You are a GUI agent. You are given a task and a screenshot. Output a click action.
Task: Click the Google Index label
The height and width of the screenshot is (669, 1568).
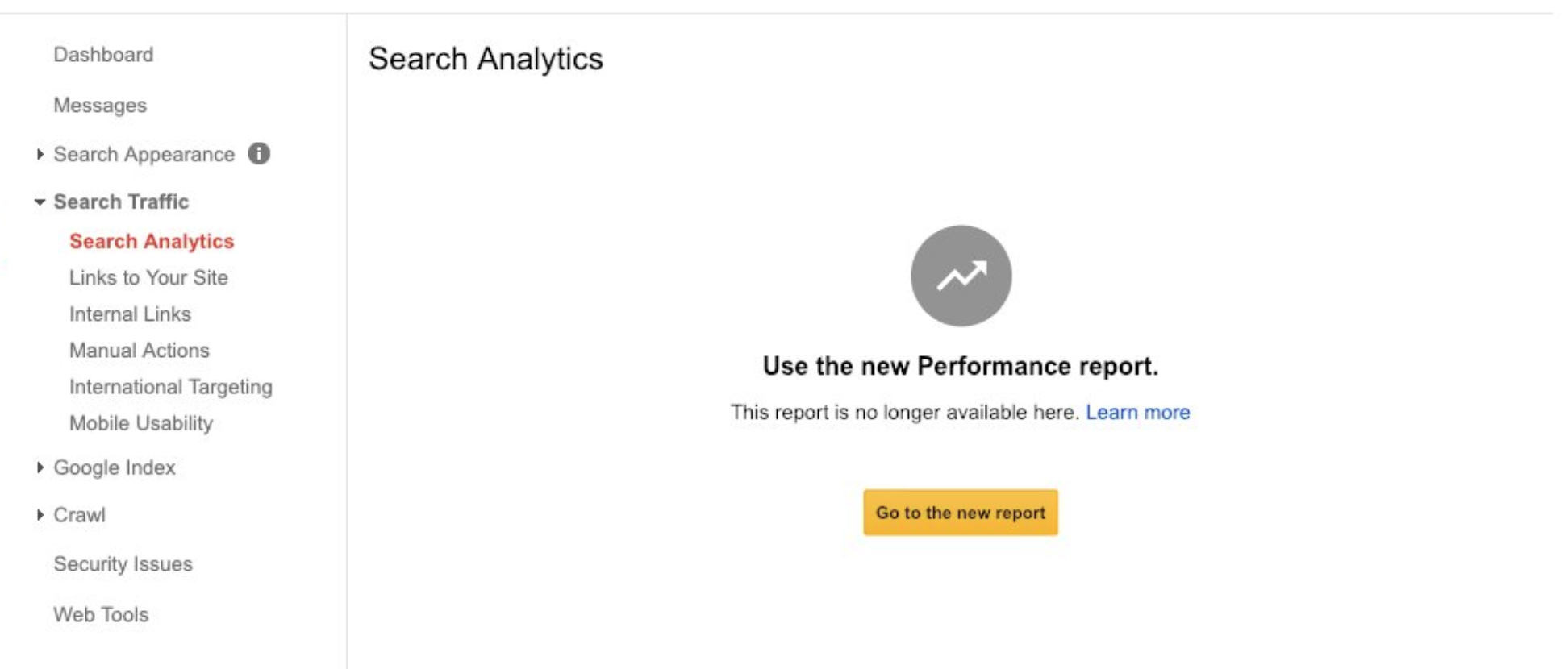click(x=115, y=467)
